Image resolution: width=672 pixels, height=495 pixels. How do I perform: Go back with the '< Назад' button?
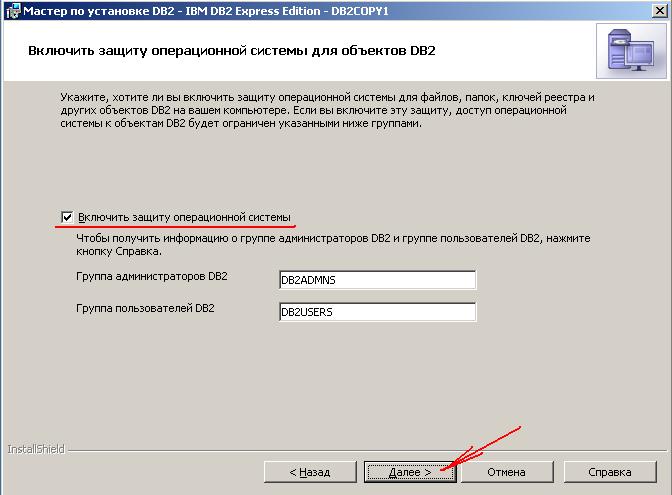[310, 472]
